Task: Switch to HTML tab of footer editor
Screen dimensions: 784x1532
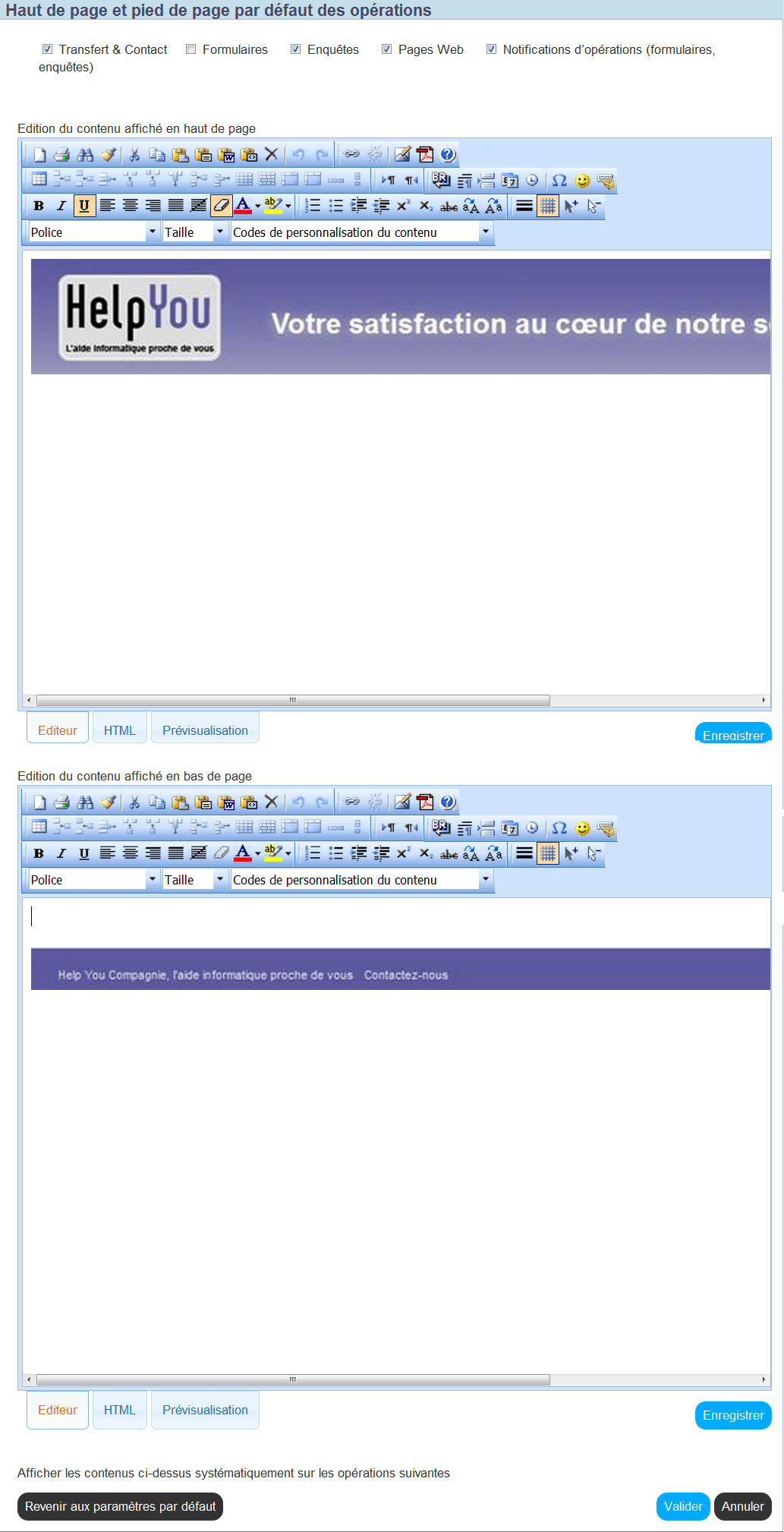Action: (x=120, y=1409)
